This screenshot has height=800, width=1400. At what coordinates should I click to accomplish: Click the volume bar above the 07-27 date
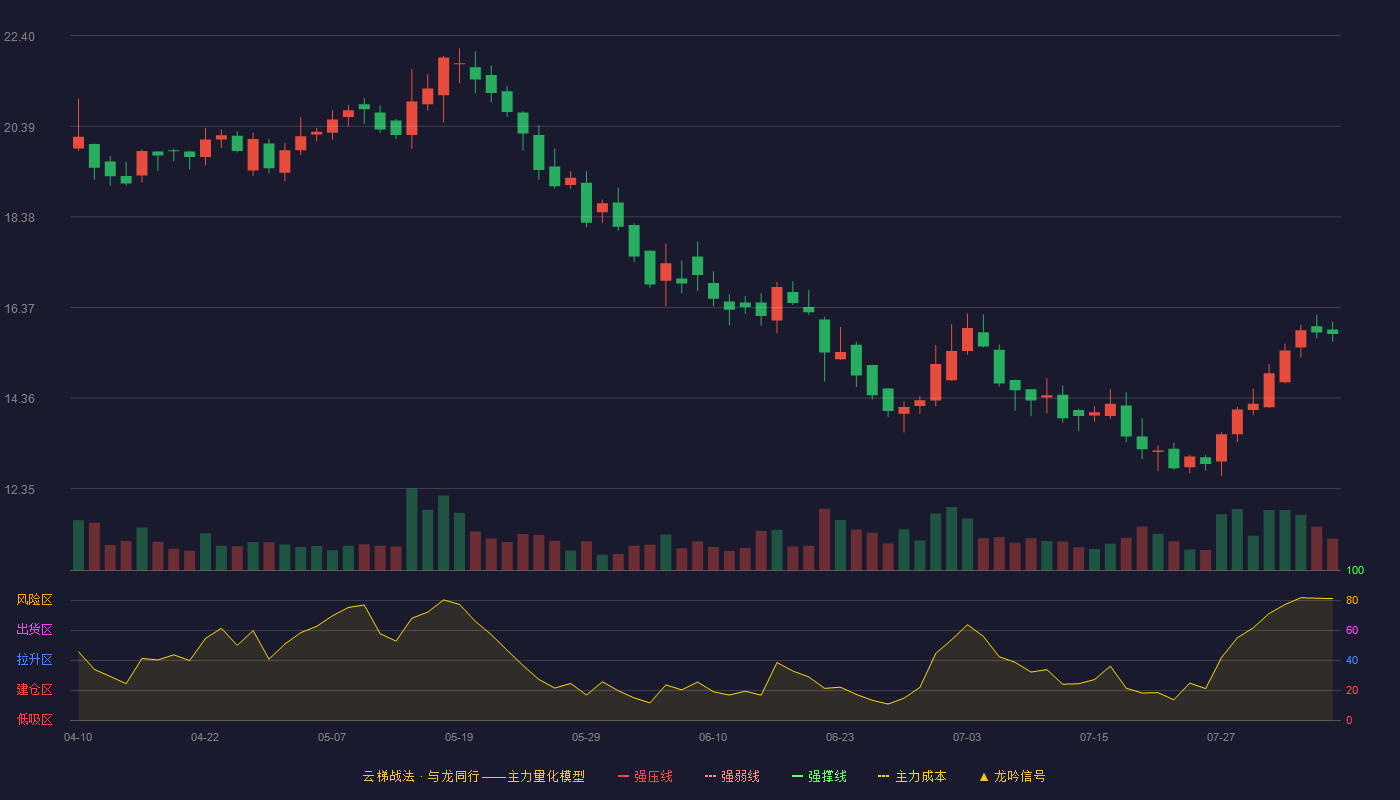[1221, 542]
